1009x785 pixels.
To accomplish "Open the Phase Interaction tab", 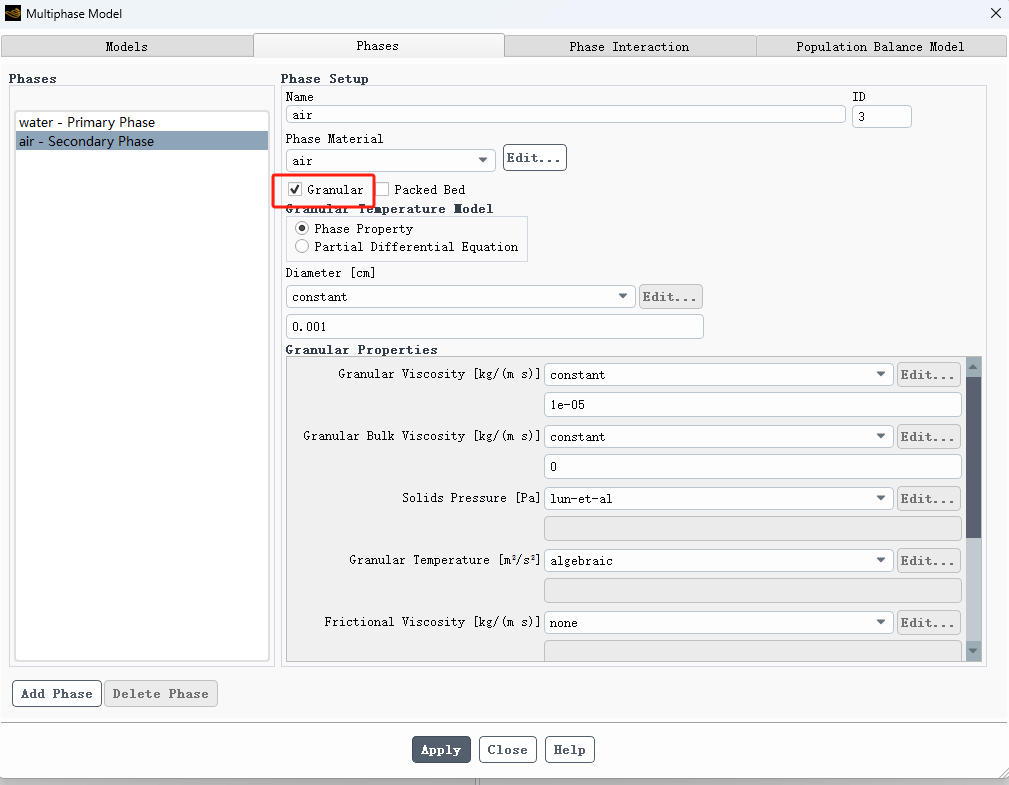I will [629, 46].
